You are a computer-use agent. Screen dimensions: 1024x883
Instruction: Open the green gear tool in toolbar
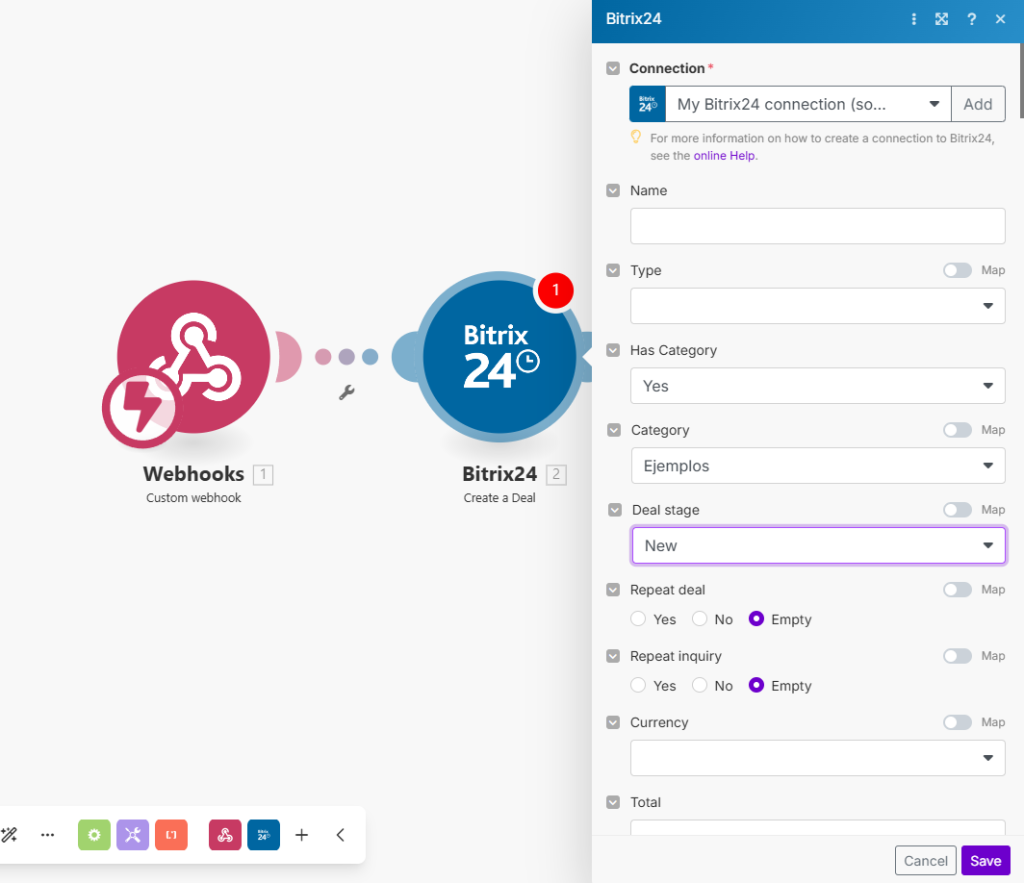(x=94, y=835)
